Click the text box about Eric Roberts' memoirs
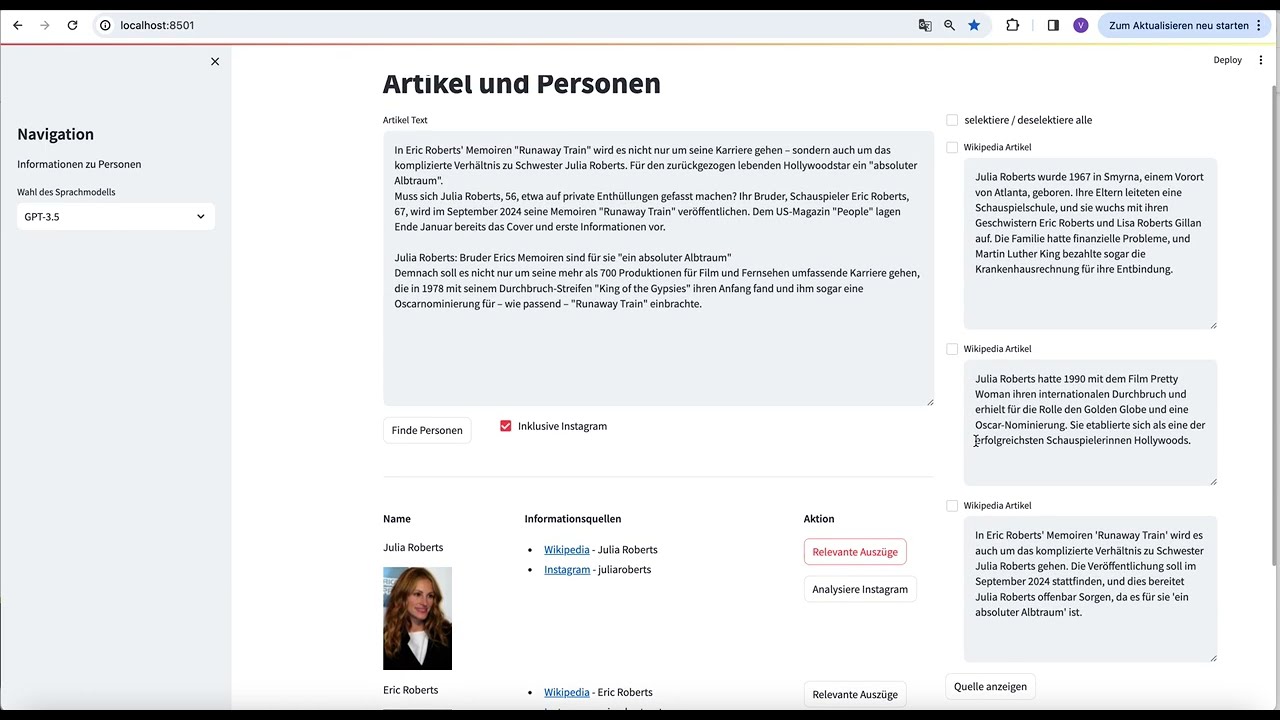This screenshot has height=720, width=1280. [1090, 589]
